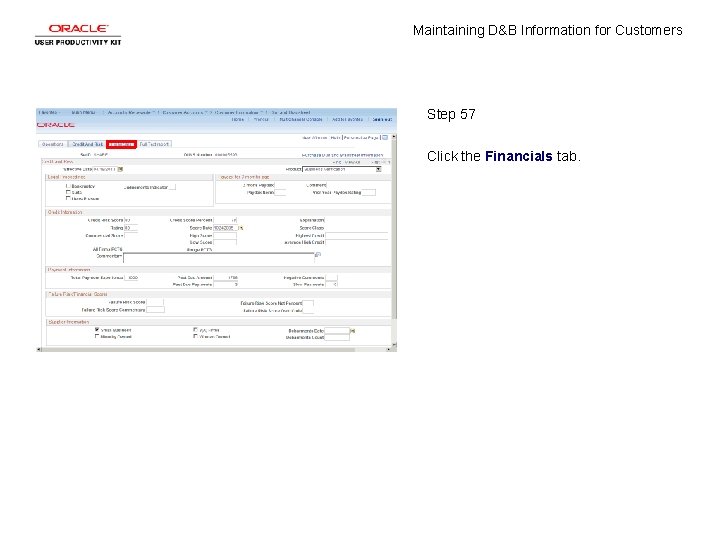
Task: Click the page URL icon beside Personalize Page
Action: [385, 138]
